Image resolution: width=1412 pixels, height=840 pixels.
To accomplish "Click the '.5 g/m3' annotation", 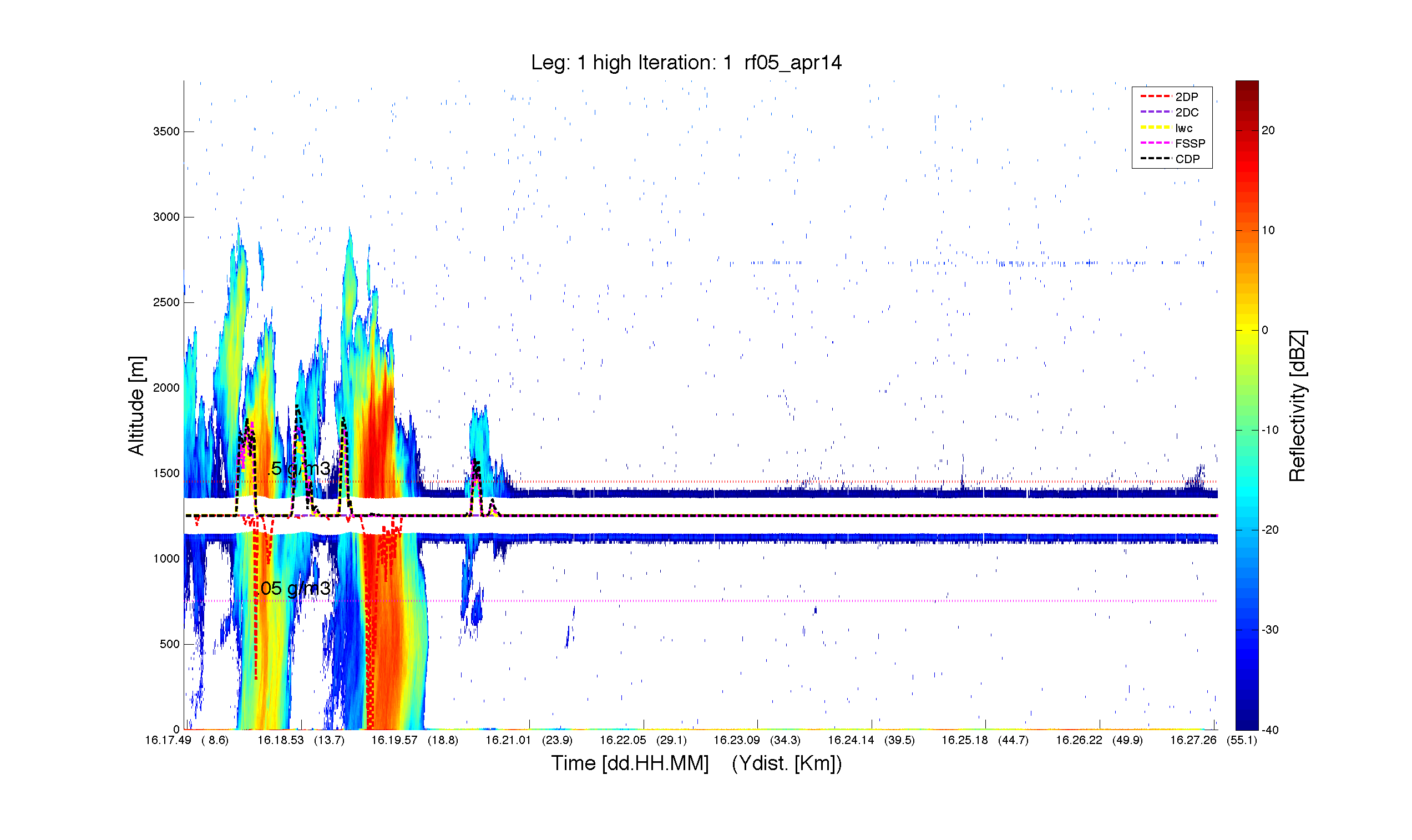I will [298, 469].
